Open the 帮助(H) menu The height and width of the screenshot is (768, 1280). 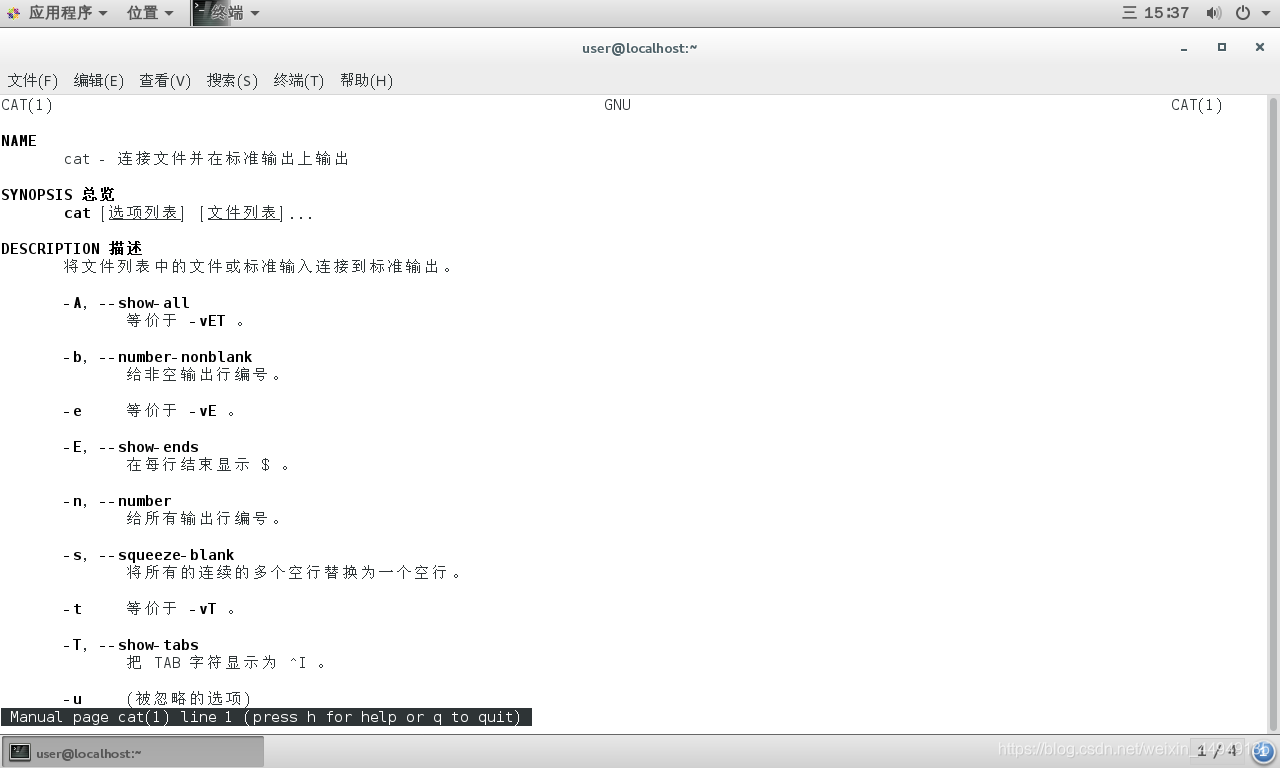(x=366, y=81)
